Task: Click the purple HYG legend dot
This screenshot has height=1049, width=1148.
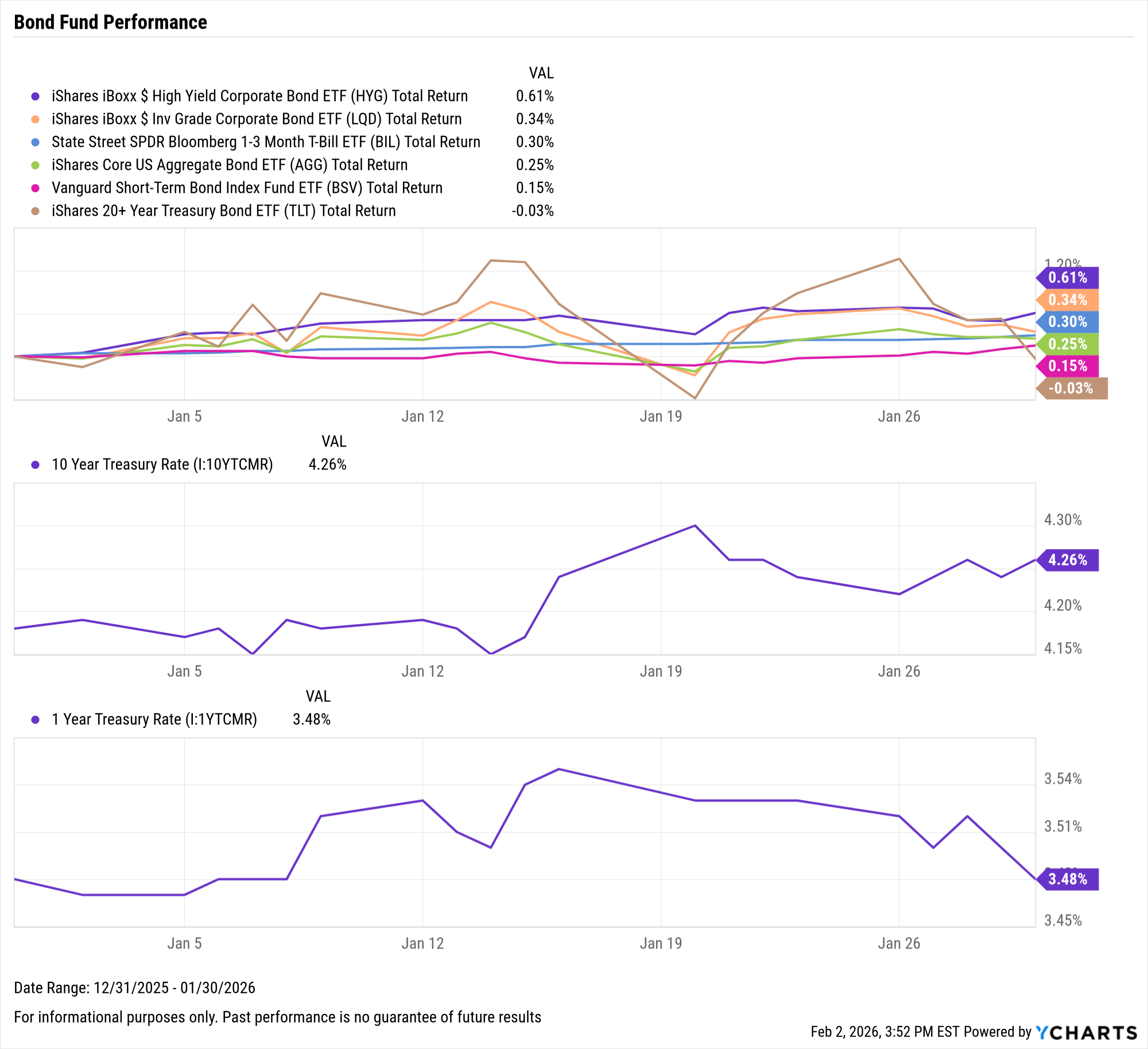Action: [x=36, y=96]
